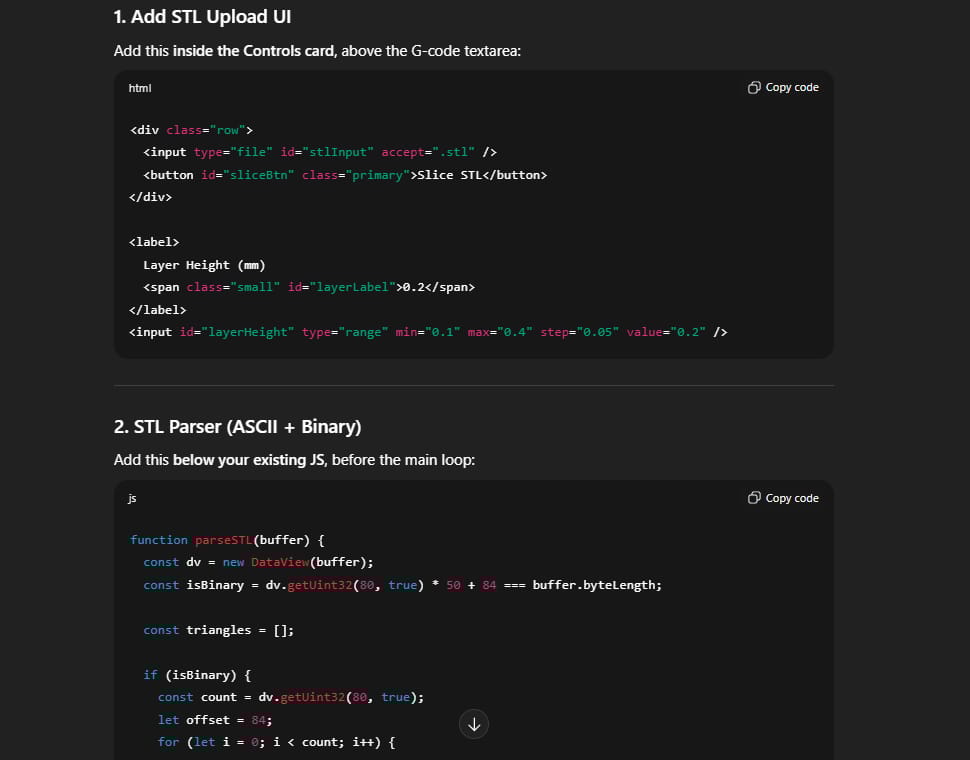970x760 pixels.
Task: Select the html language label
Action: (139, 88)
